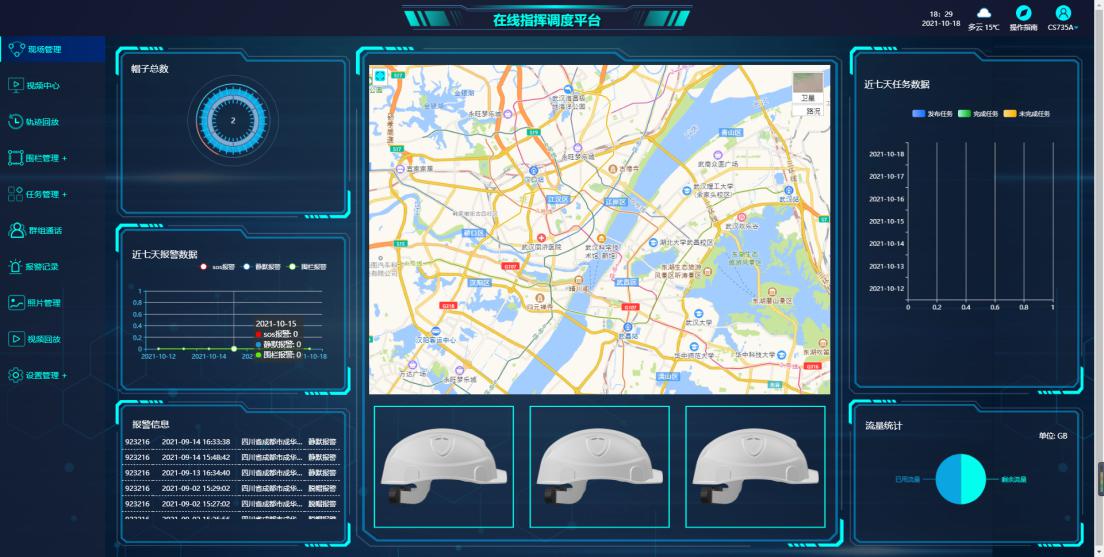The width and height of the screenshot is (1104, 557).
Task: Click the 报警记录 alarm icon
Action: pos(16,267)
